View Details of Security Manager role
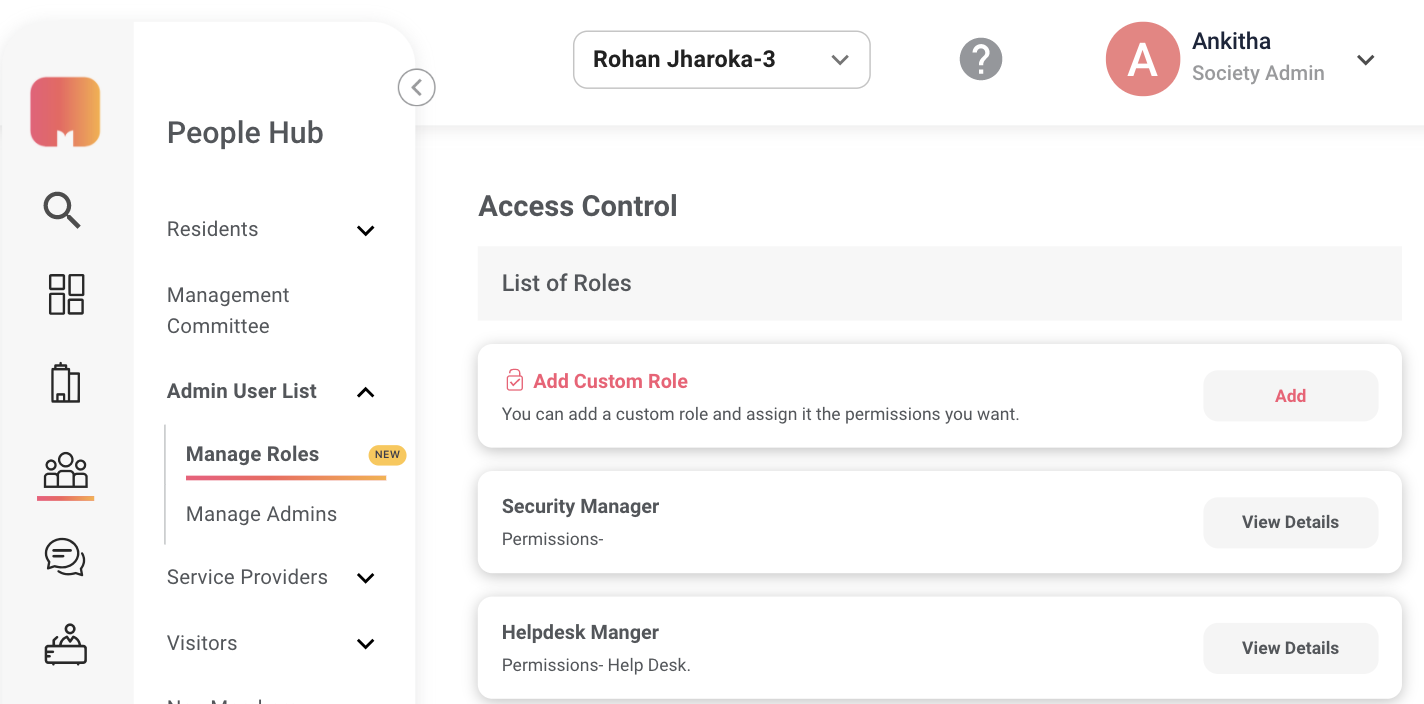 (x=1290, y=522)
